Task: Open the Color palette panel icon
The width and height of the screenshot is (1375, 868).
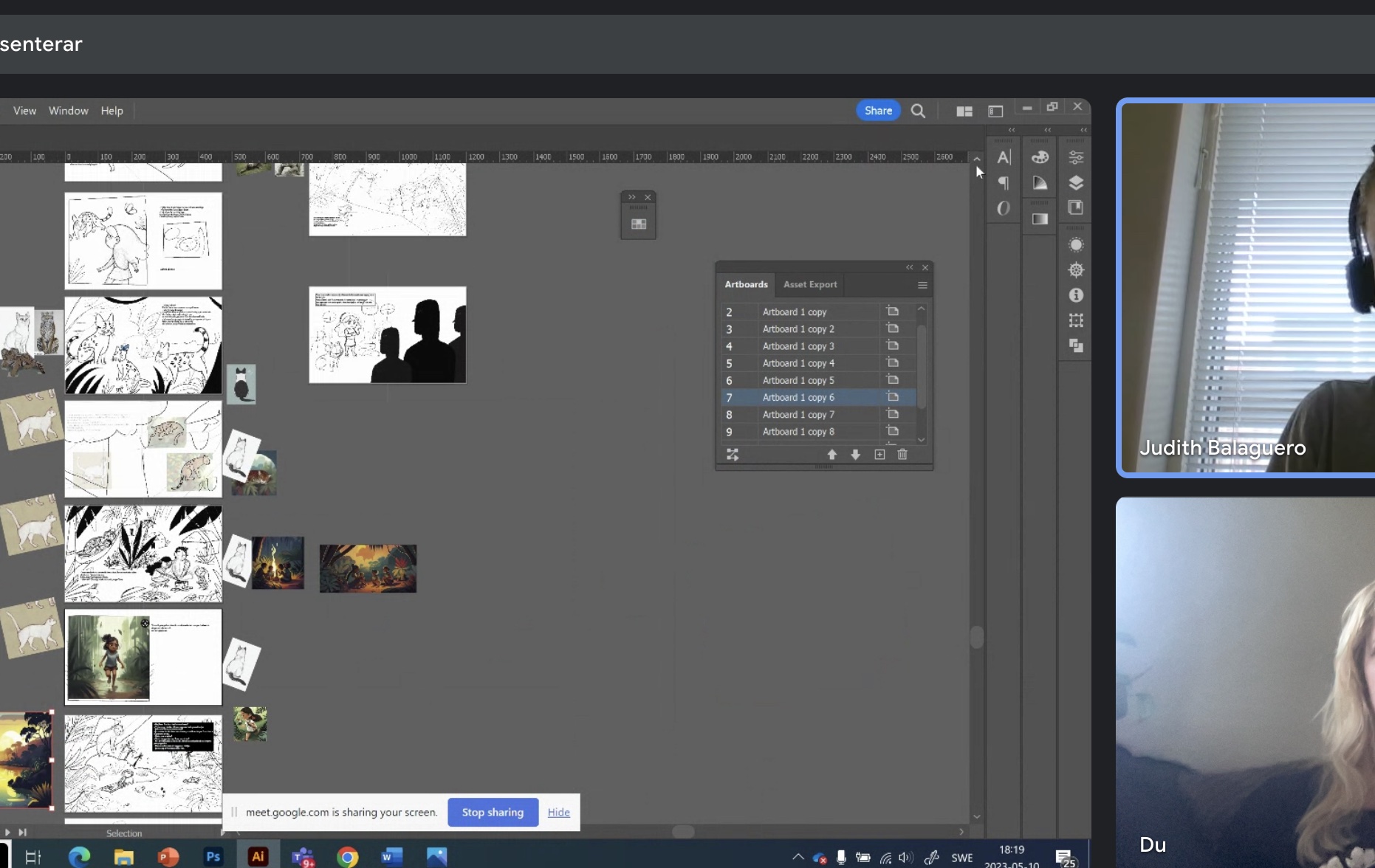Action: coord(1040,157)
